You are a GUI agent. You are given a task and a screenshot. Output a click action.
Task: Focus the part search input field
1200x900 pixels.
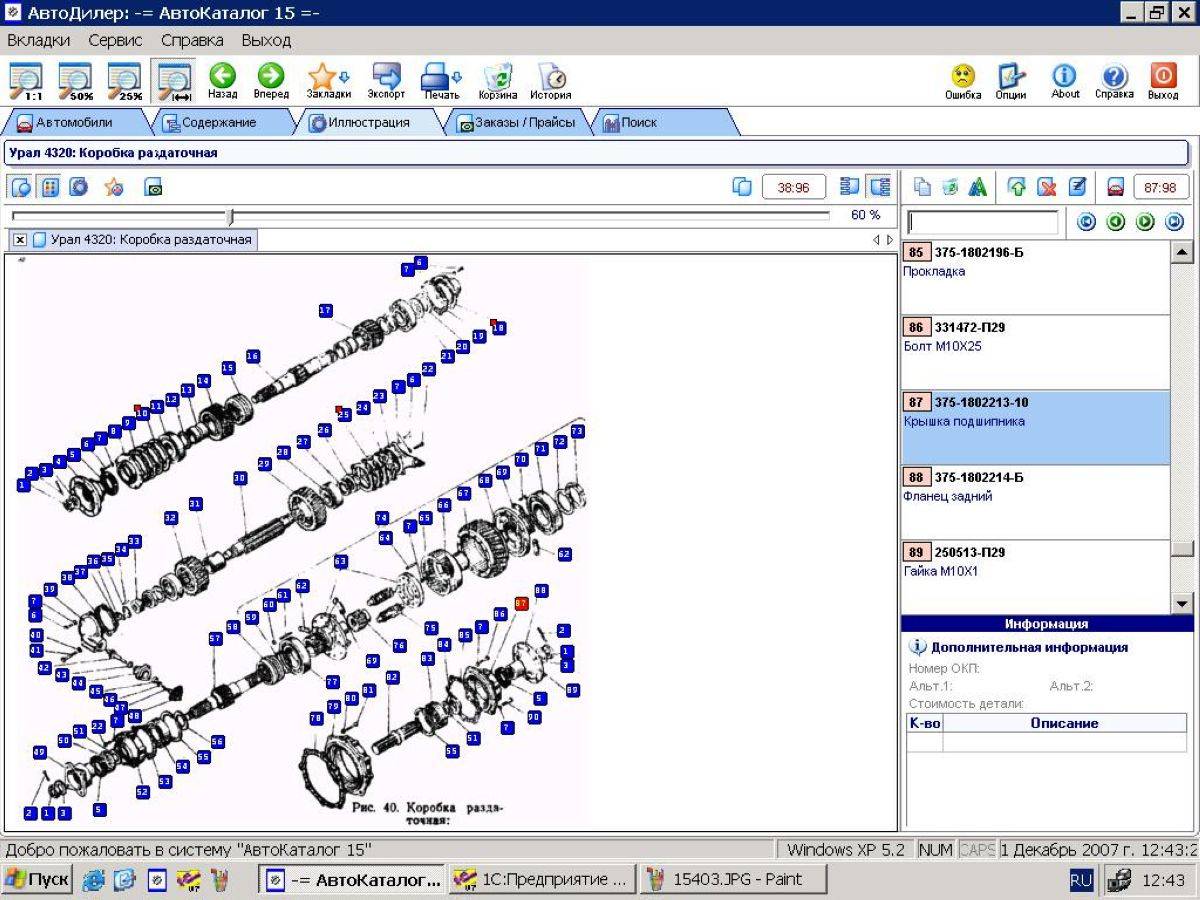[982, 222]
